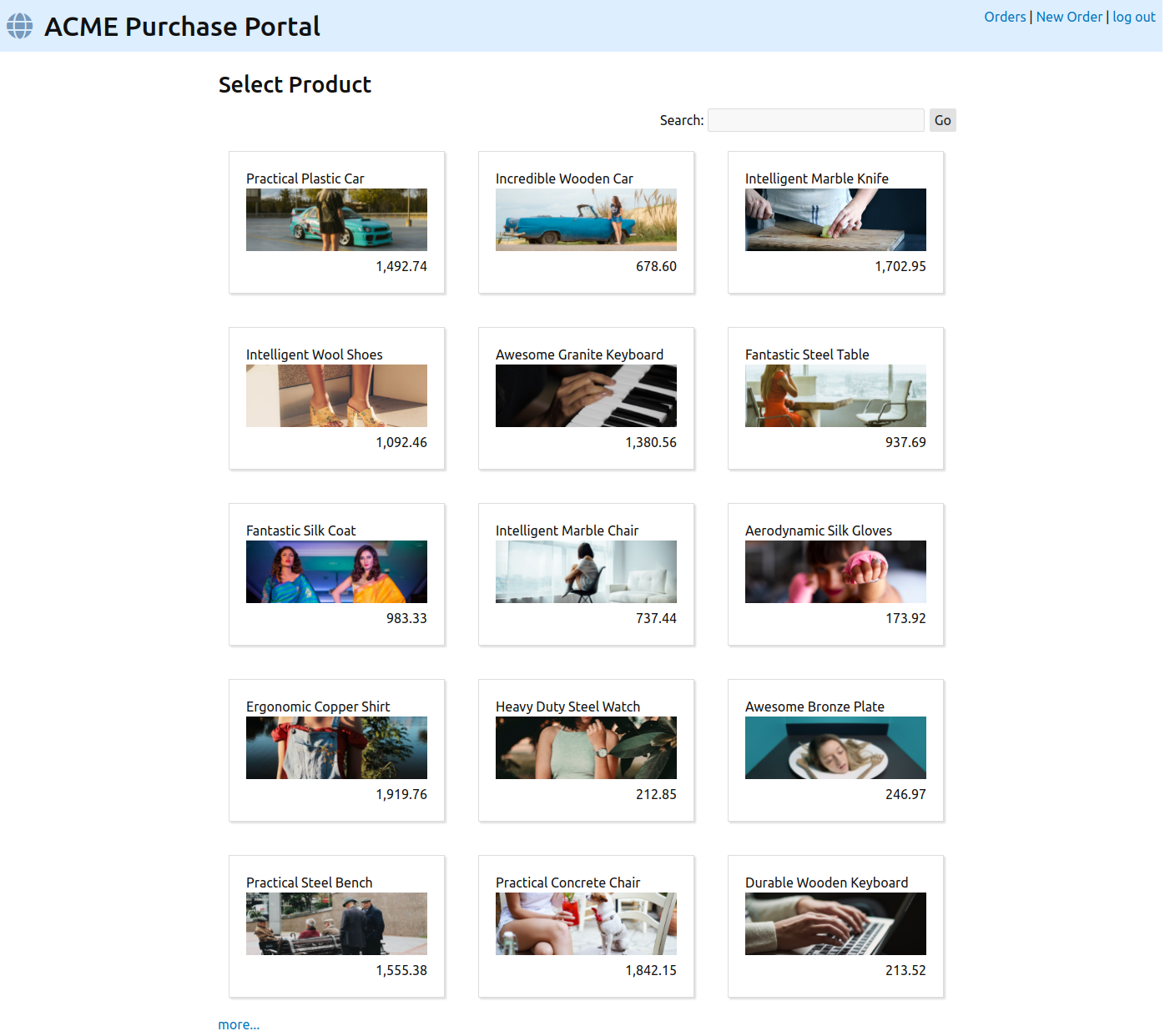Click the price 1,555.38
This screenshot has width=1175, height=1036.
(401, 970)
